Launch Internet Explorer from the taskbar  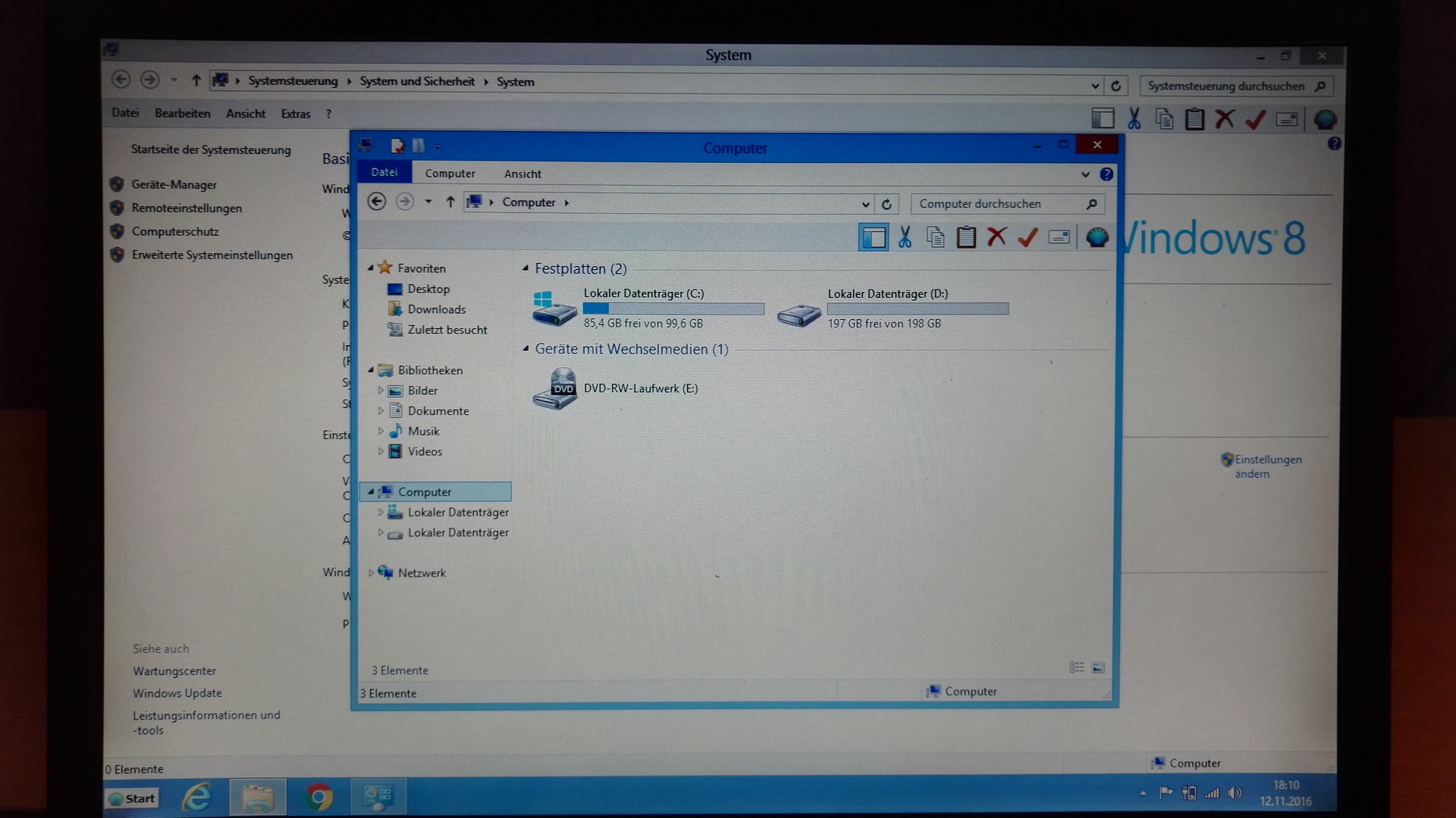(197, 797)
